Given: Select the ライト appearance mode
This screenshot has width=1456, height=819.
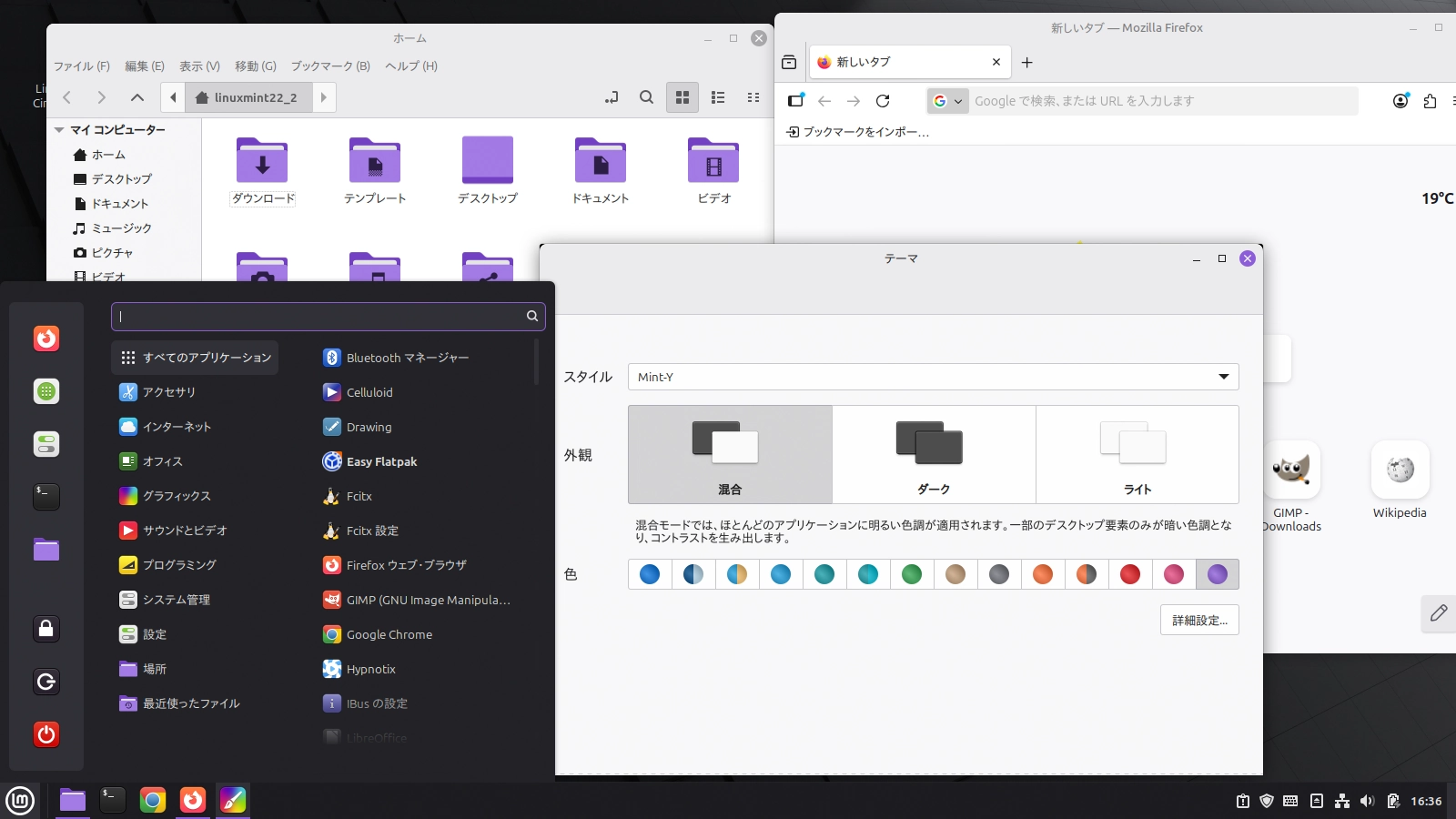Looking at the screenshot, I should [1137, 454].
